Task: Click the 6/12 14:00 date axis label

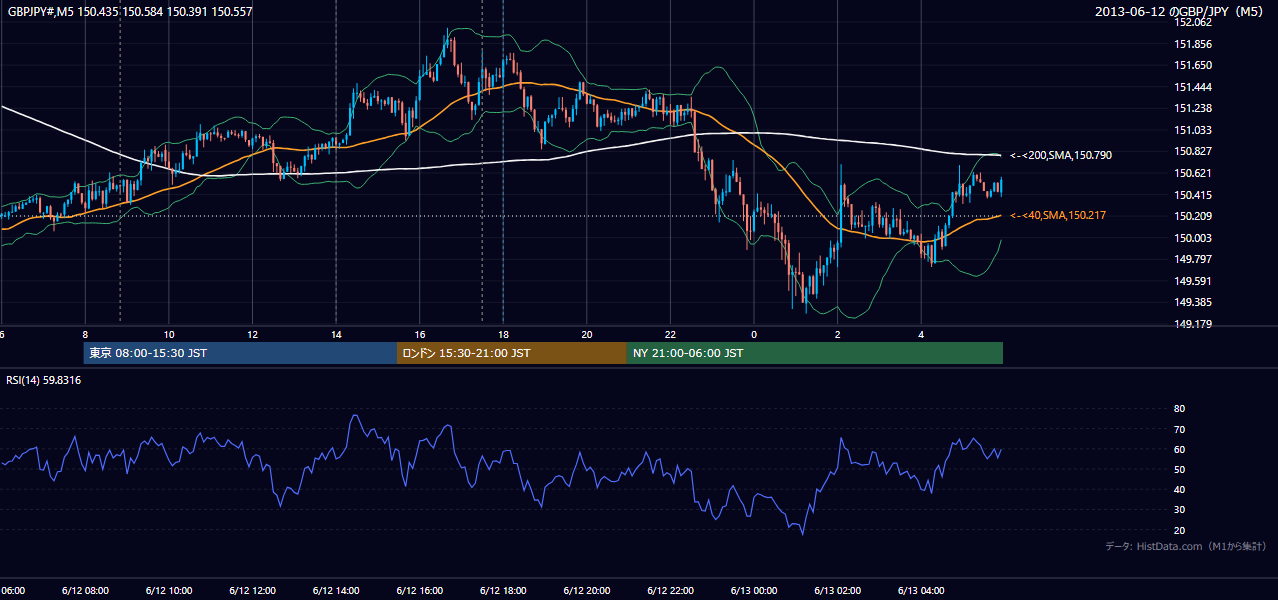Action: tap(336, 590)
